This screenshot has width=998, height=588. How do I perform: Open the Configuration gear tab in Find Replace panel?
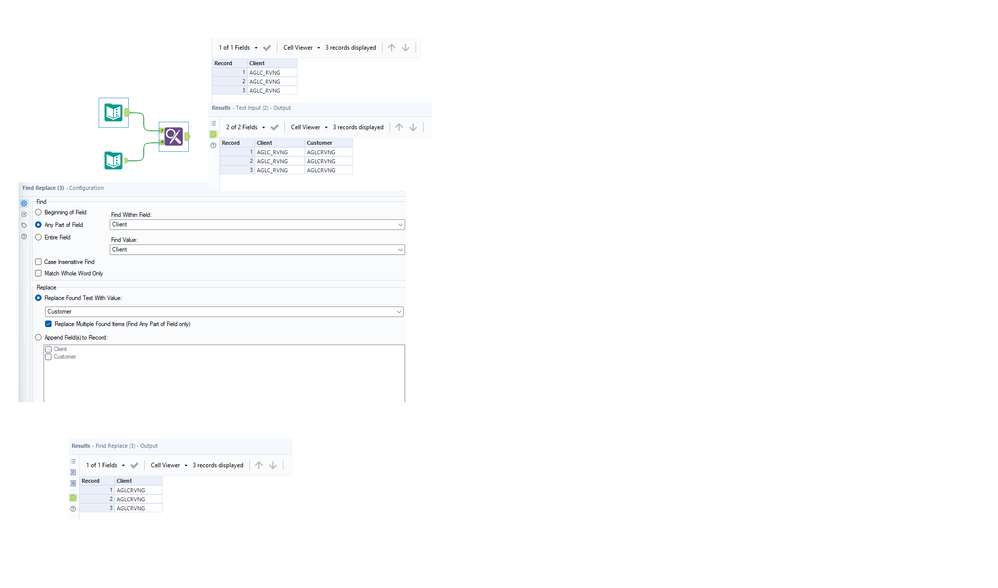coord(24,203)
